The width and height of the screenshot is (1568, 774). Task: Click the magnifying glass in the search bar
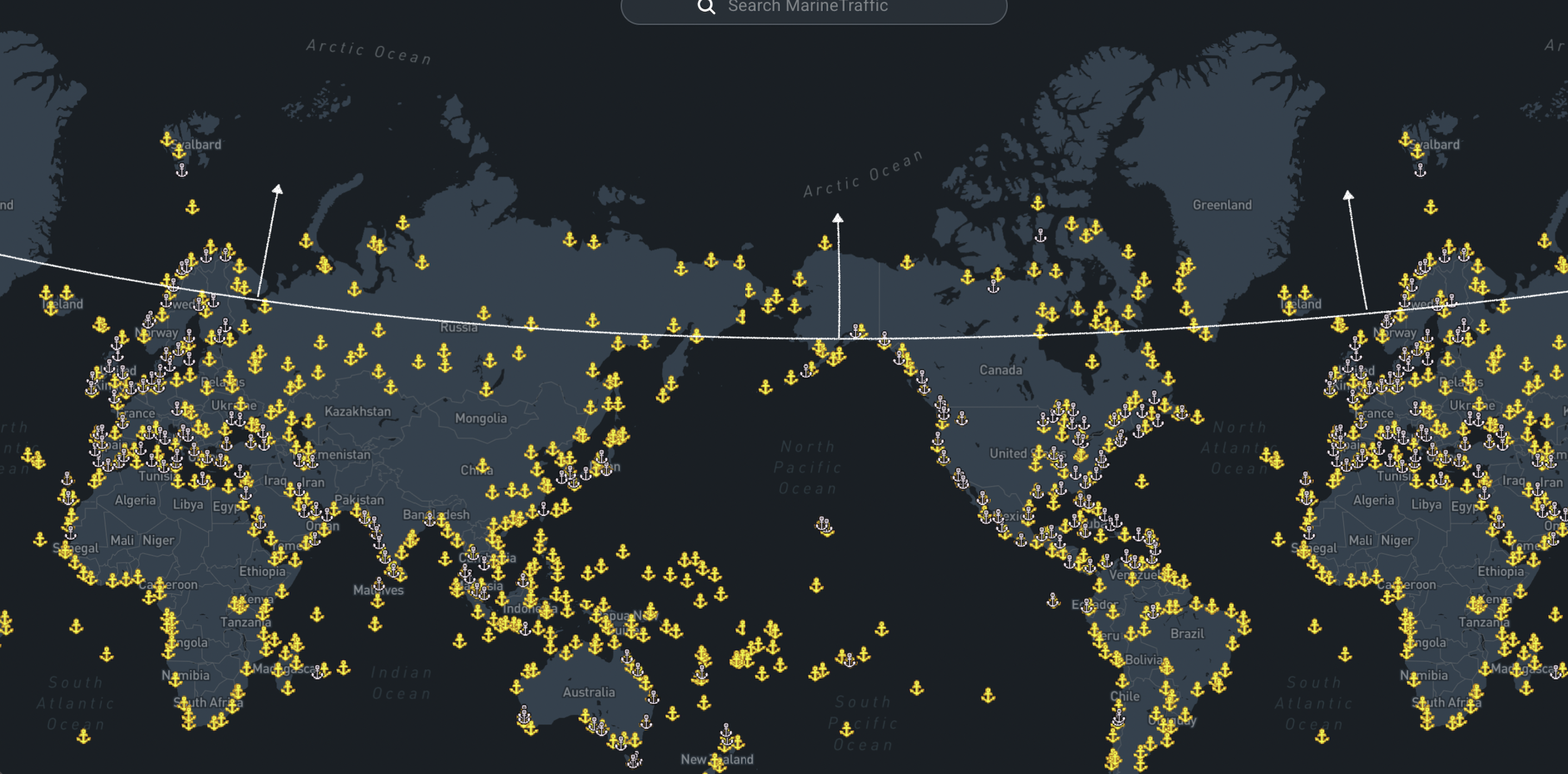tap(706, 6)
